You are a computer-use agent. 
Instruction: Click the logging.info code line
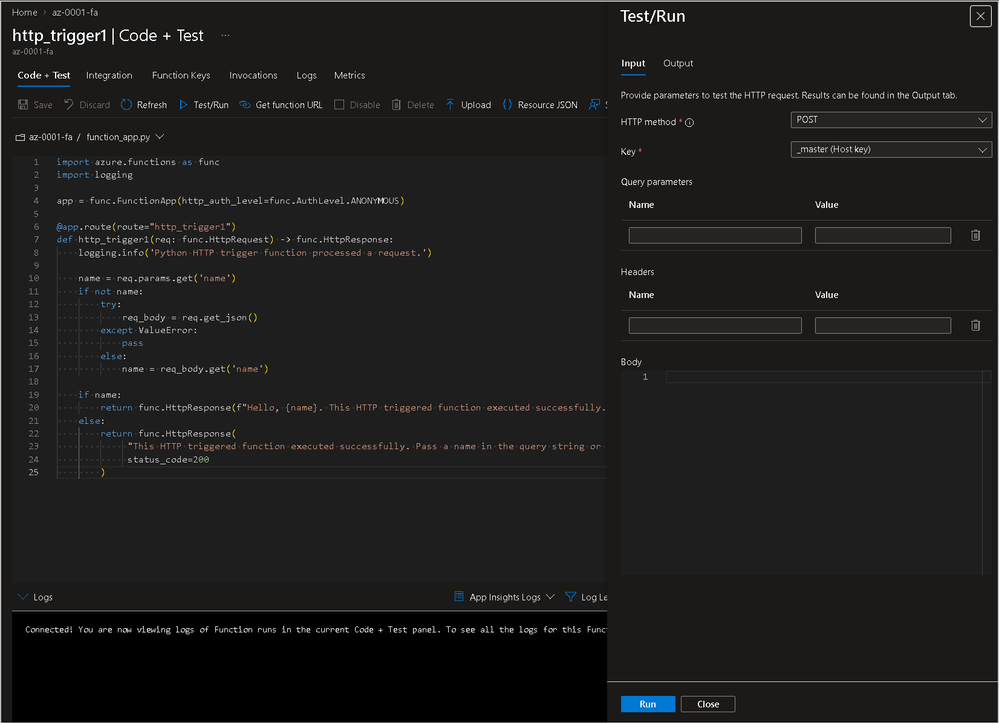pos(255,253)
